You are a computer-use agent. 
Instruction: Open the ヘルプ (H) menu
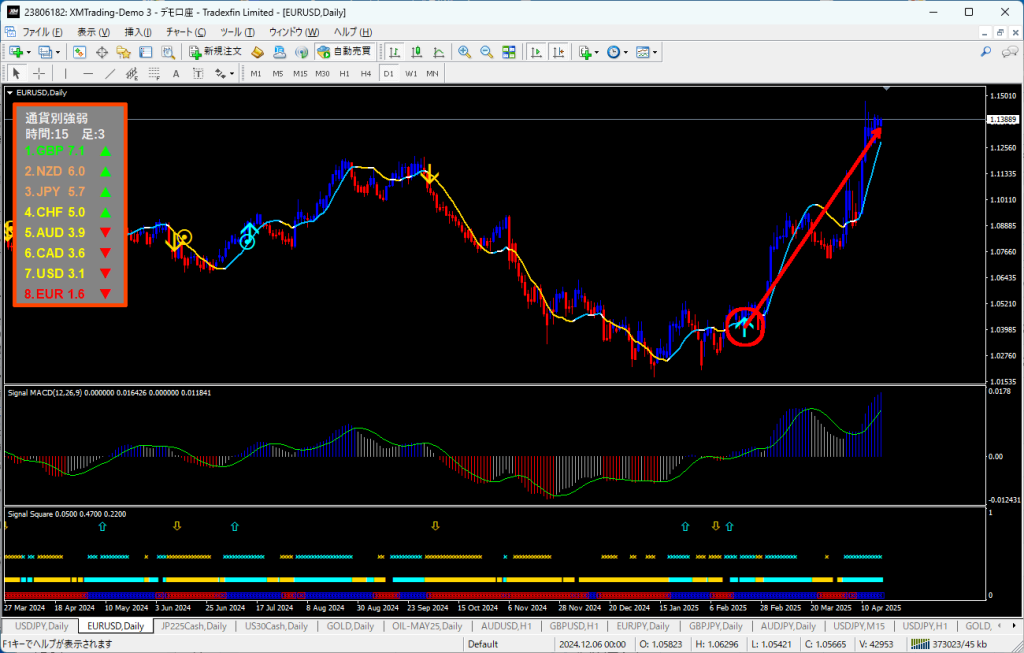point(353,32)
